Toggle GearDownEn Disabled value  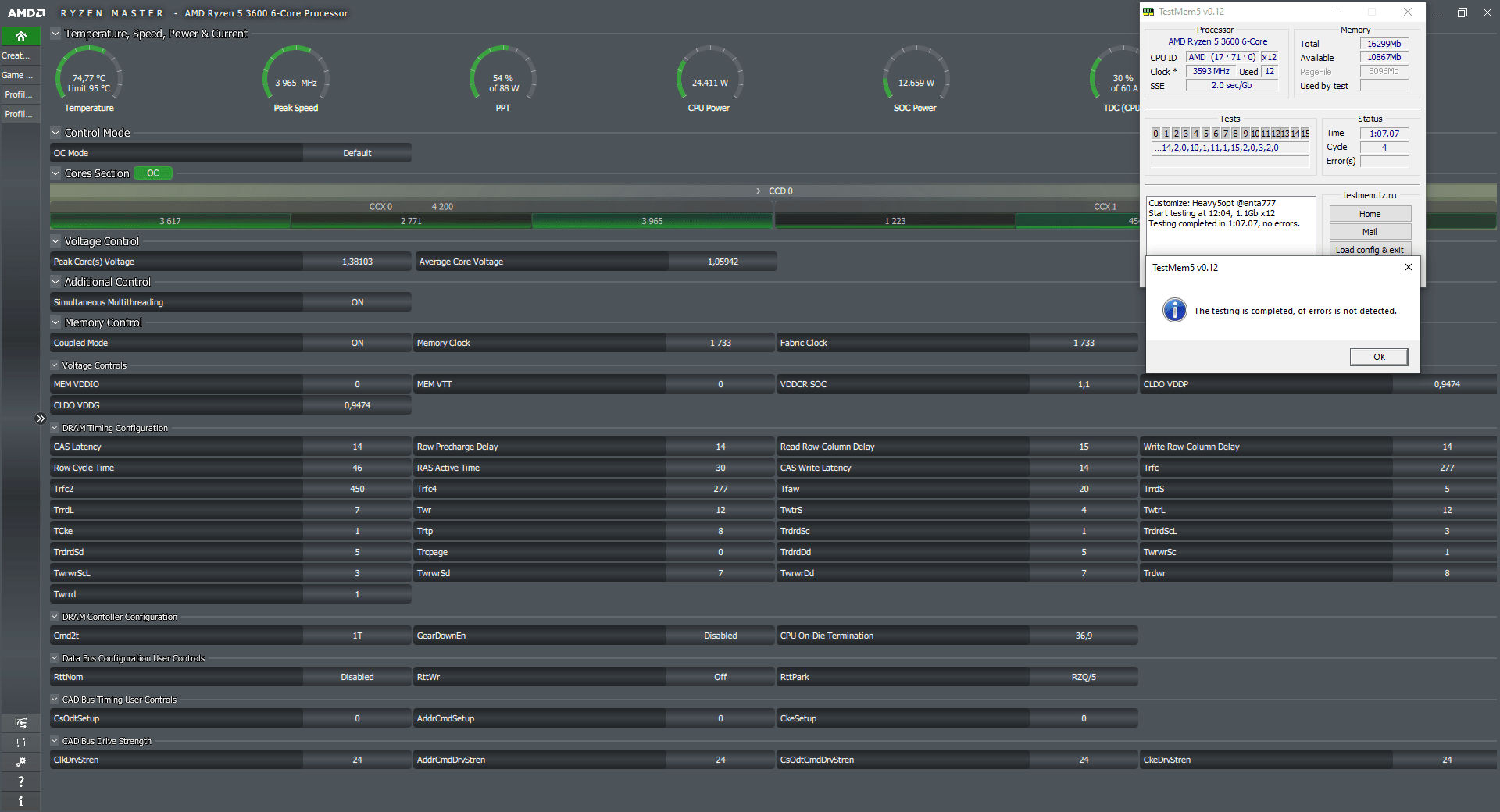point(720,636)
